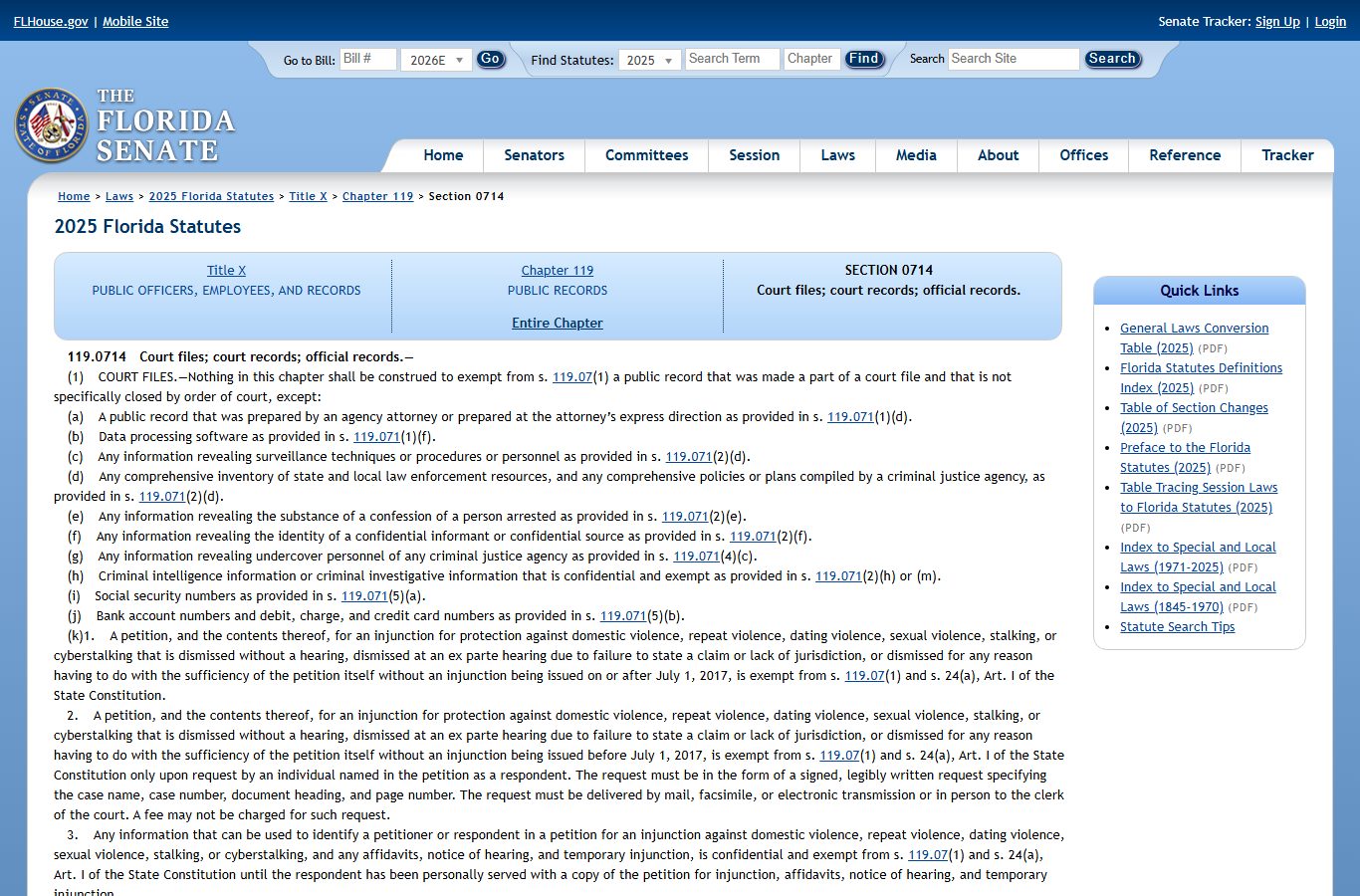Click the Login link
Image resolution: width=1360 pixels, height=896 pixels.
tap(1330, 21)
